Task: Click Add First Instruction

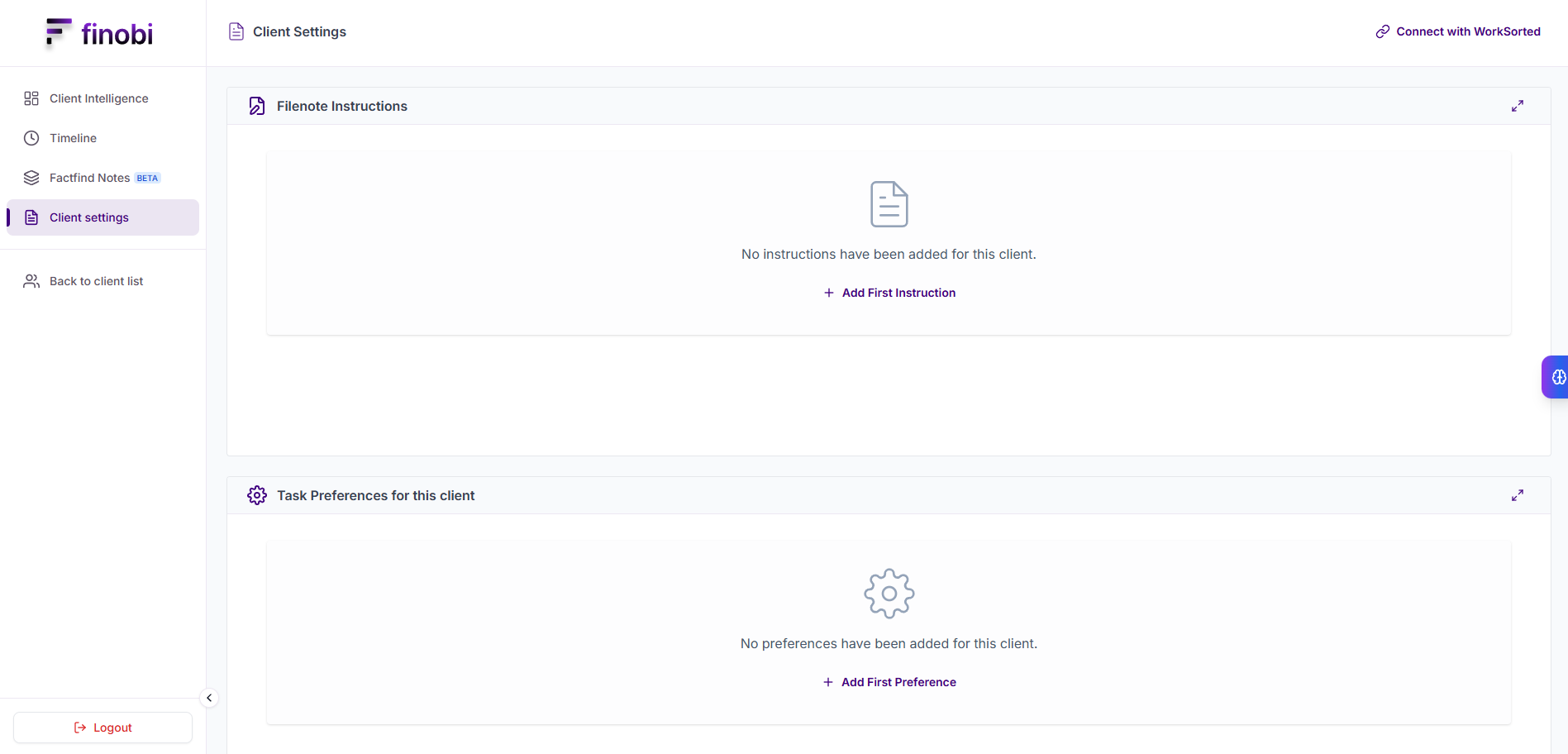Action: pyautogui.click(x=889, y=292)
